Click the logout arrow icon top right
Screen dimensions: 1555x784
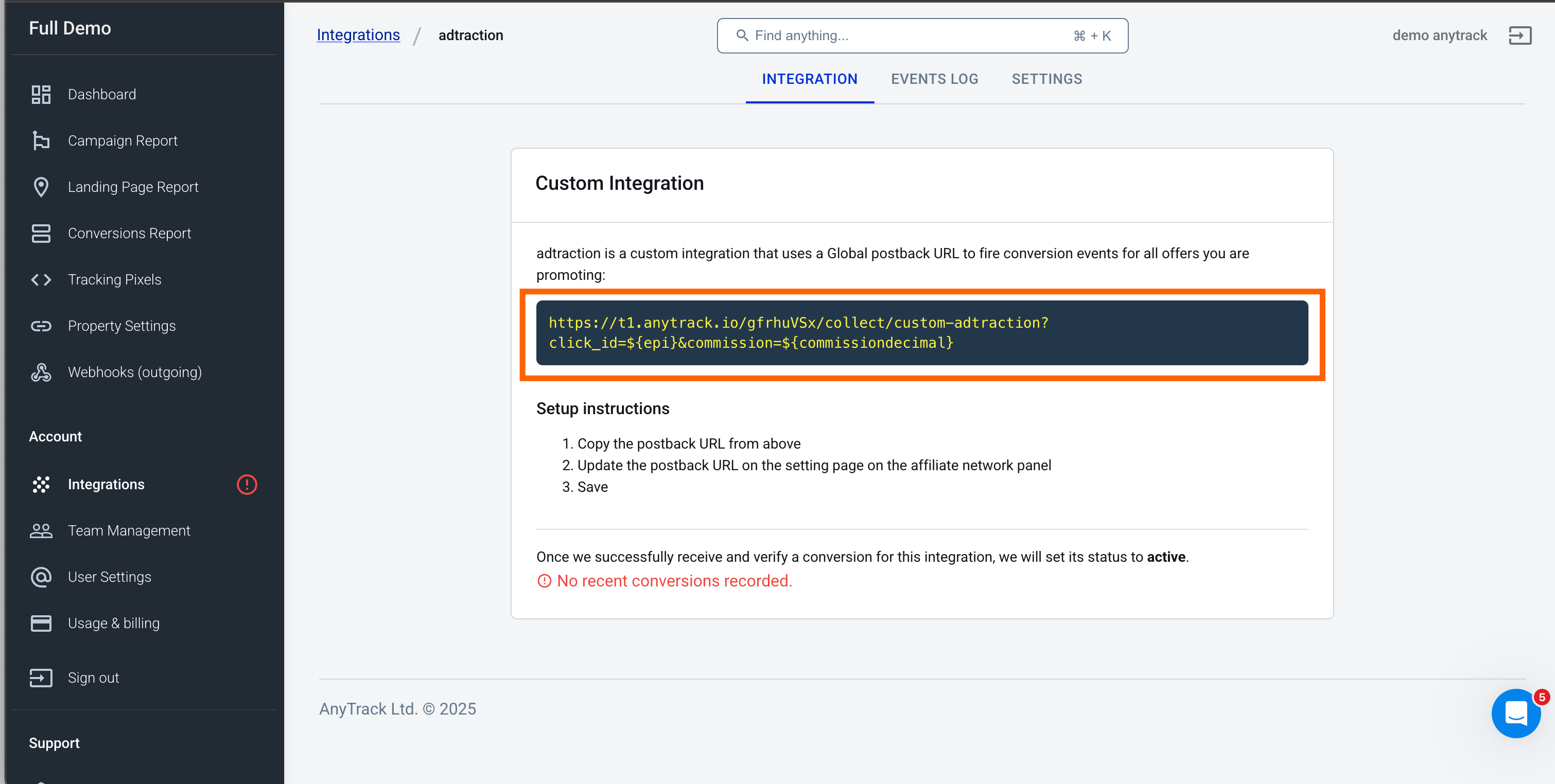[x=1520, y=35]
